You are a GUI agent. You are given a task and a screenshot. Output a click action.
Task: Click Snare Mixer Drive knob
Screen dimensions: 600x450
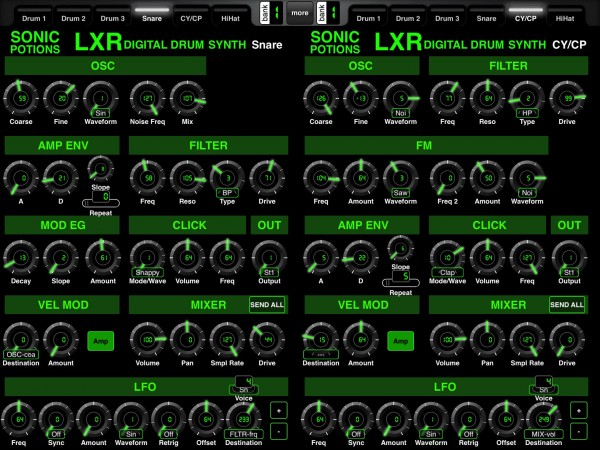267,339
